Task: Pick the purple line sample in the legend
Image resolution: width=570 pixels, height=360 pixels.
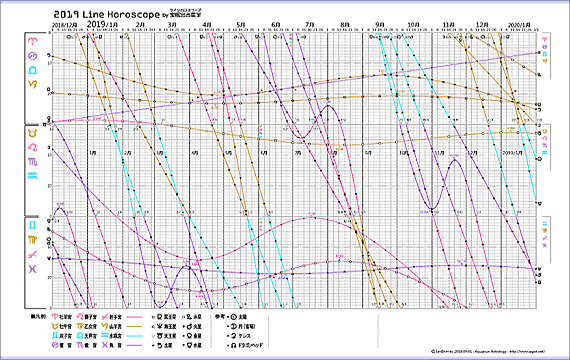Action: (134, 345)
